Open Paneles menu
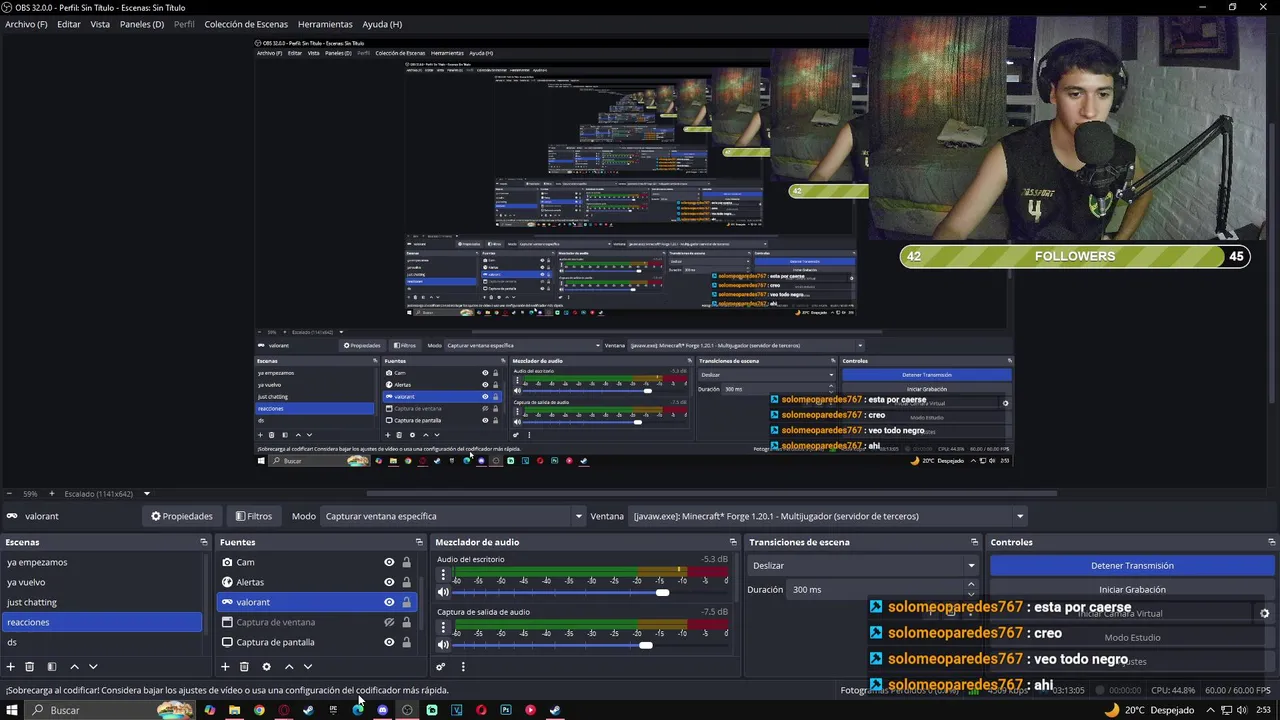This screenshot has width=1280, height=720. [x=142, y=24]
